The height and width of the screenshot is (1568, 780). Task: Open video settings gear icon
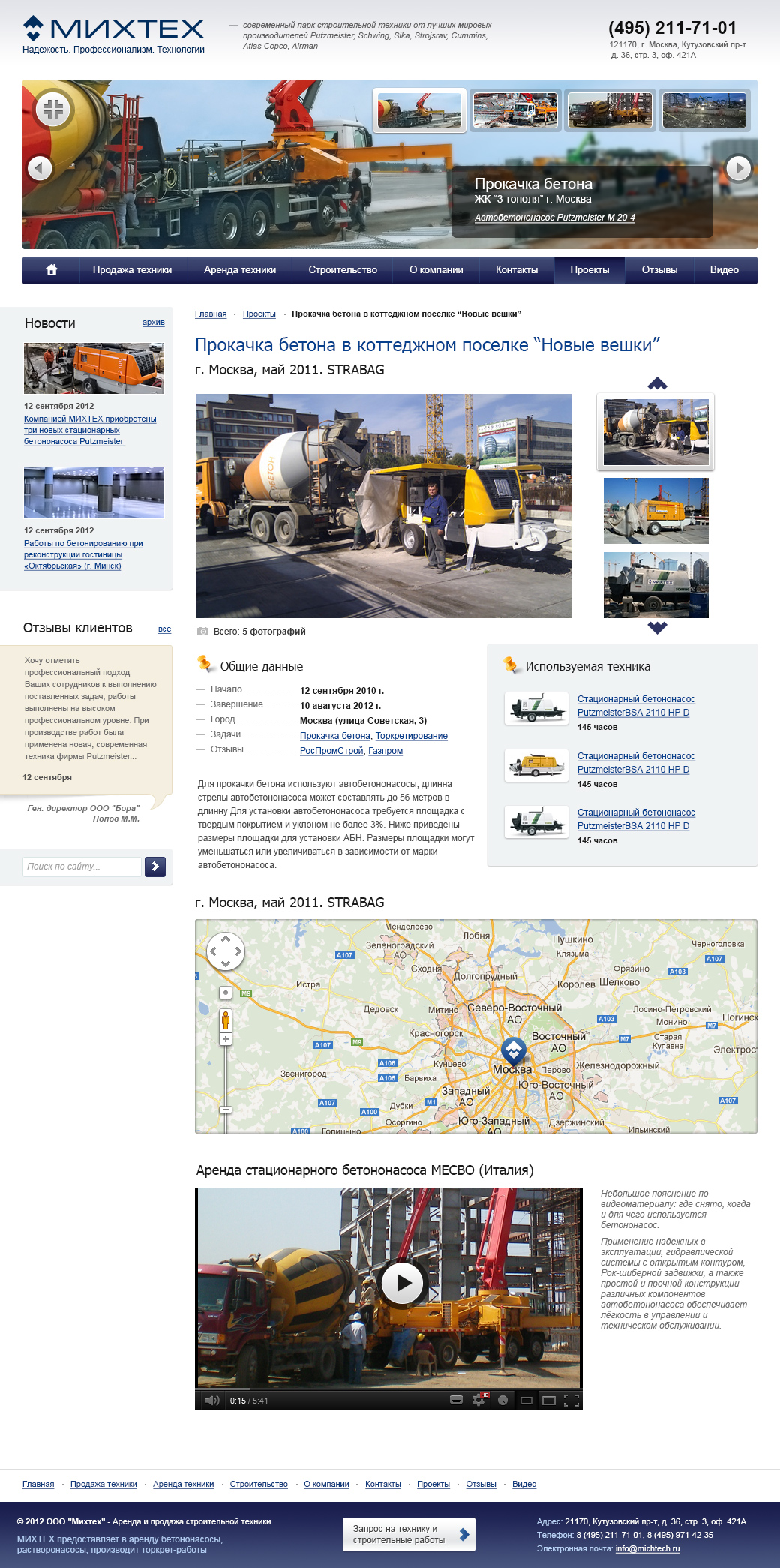click(478, 1401)
